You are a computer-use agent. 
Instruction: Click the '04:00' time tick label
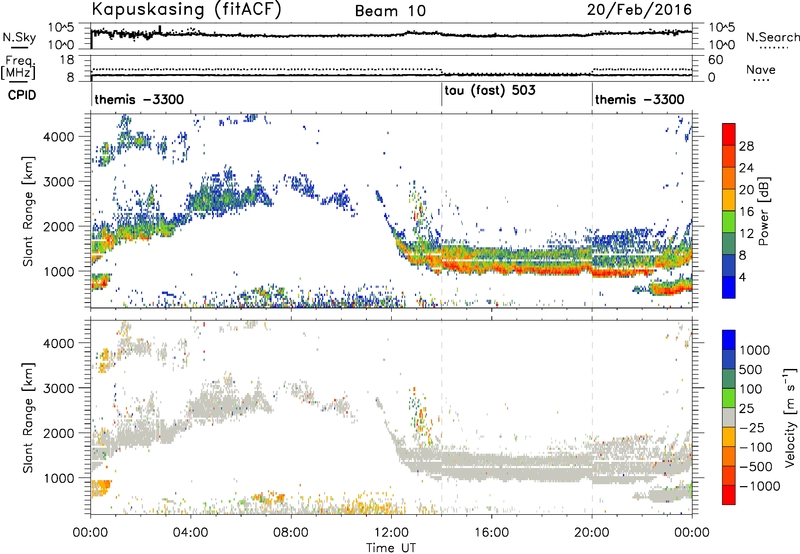(191, 533)
